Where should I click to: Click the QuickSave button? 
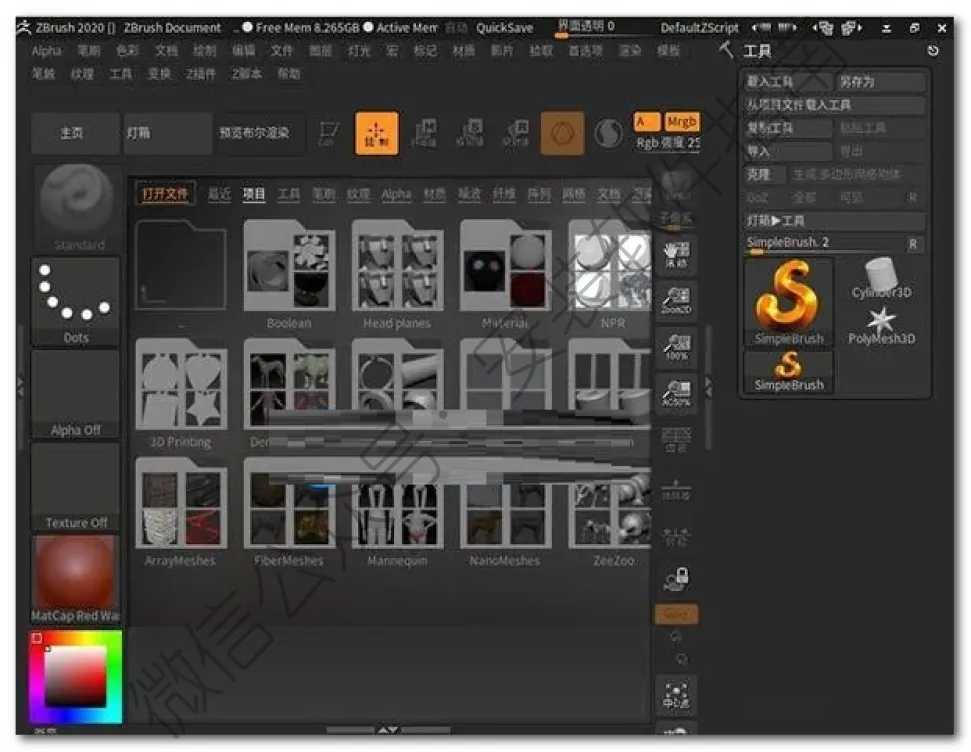pos(505,28)
